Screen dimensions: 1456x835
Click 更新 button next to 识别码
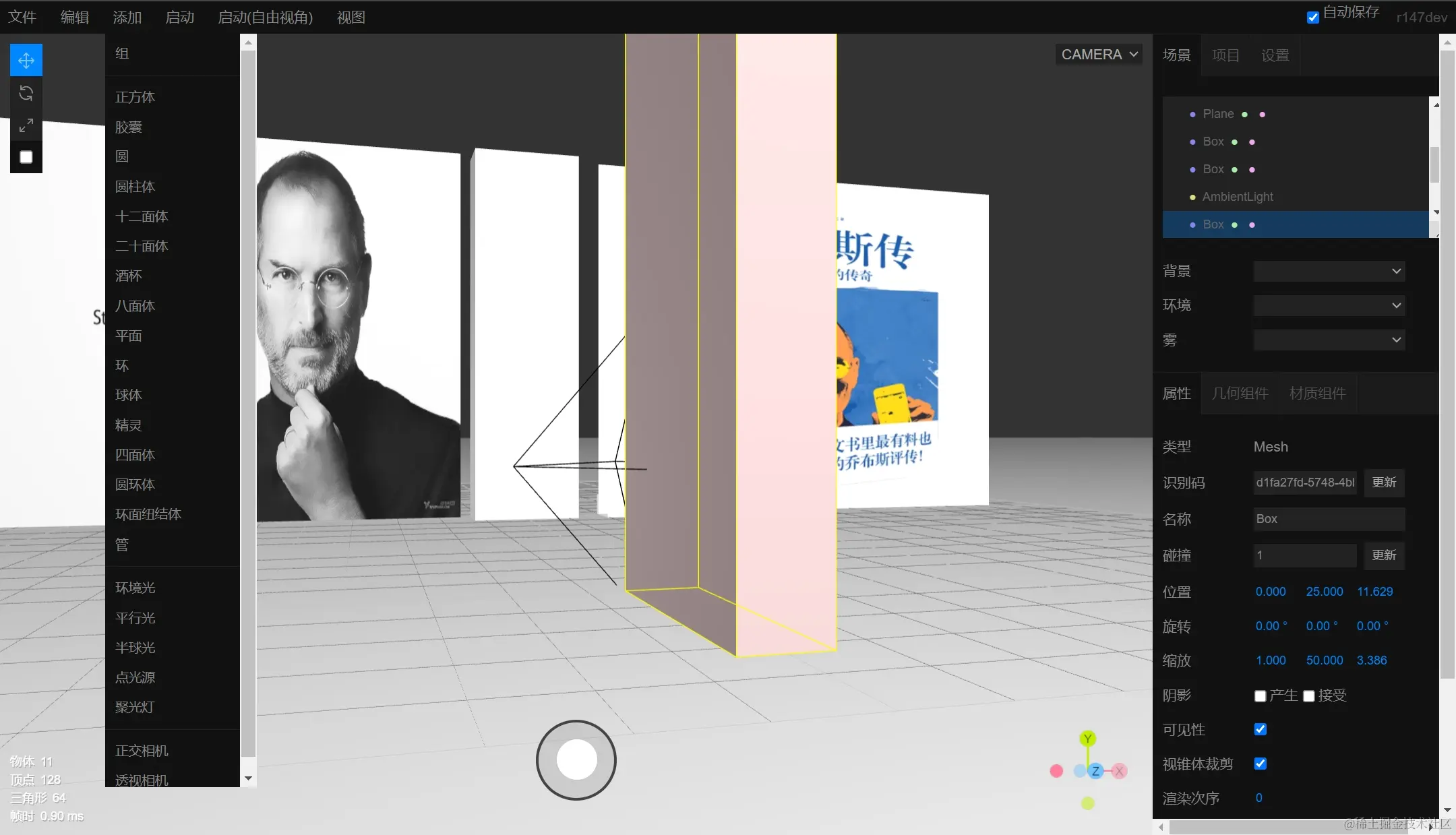coord(1384,483)
